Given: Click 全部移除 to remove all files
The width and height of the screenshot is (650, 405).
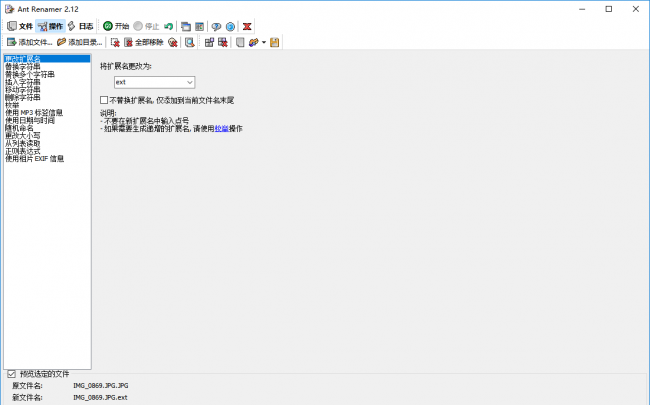Looking at the screenshot, I should pyautogui.click(x=143, y=42).
